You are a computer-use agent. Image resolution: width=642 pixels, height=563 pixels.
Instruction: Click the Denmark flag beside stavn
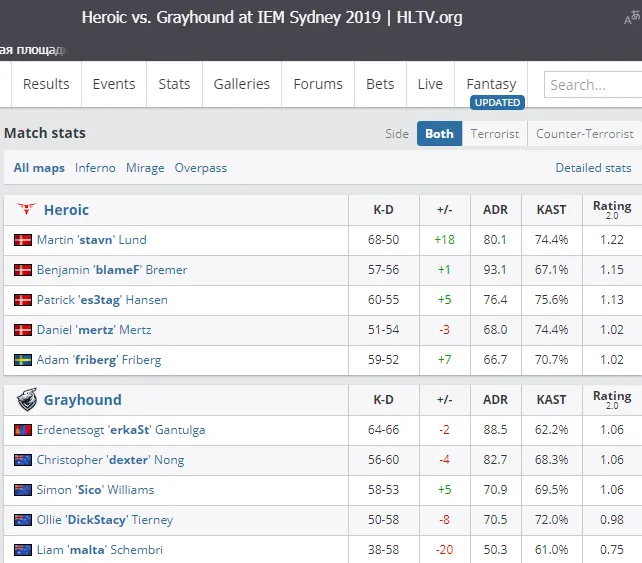[23, 240]
